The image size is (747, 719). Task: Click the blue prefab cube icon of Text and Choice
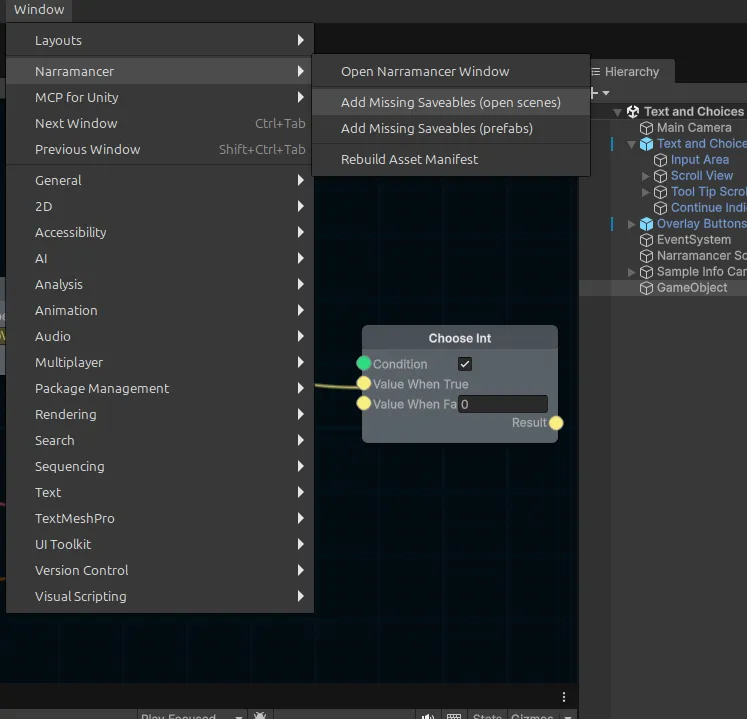pos(646,144)
